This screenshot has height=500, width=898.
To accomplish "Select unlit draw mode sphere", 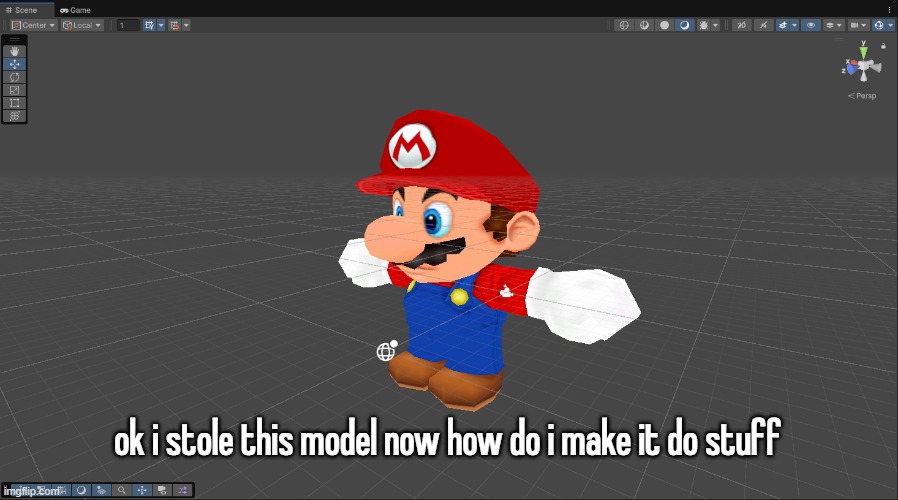I will pyautogui.click(x=664, y=25).
